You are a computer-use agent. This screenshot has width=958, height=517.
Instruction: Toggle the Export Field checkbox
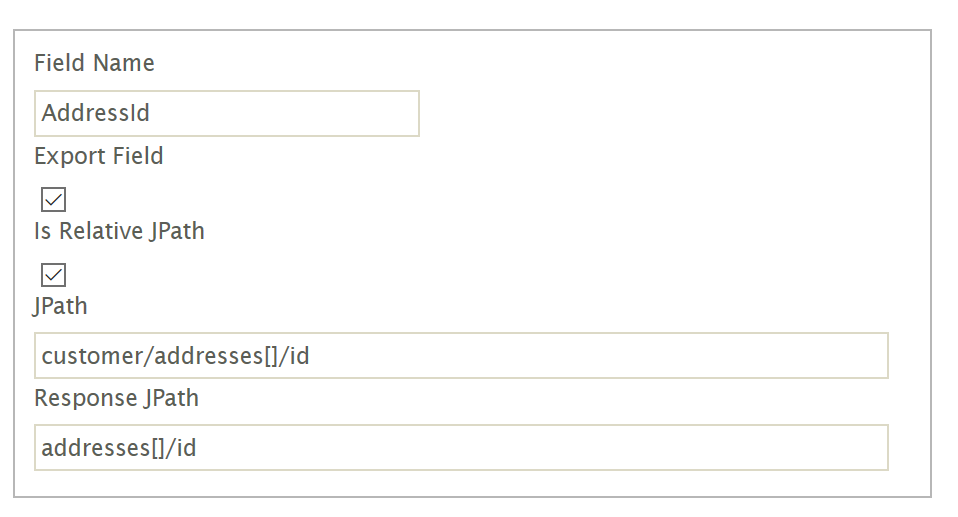pyautogui.click(x=54, y=200)
